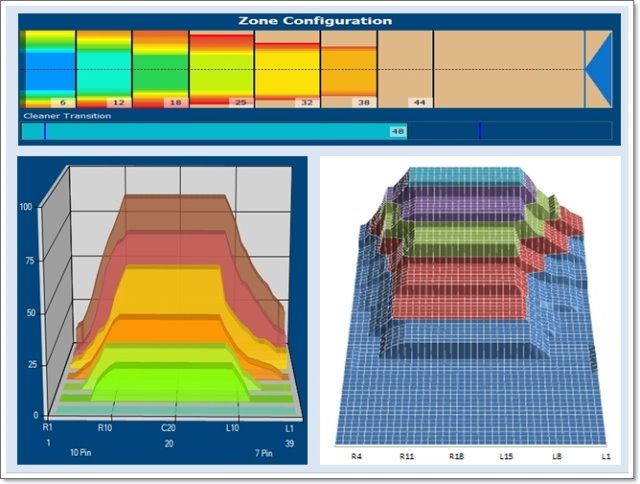Click the R11 axis label on right graph
This screenshot has width=640, height=484.
coord(406,455)
